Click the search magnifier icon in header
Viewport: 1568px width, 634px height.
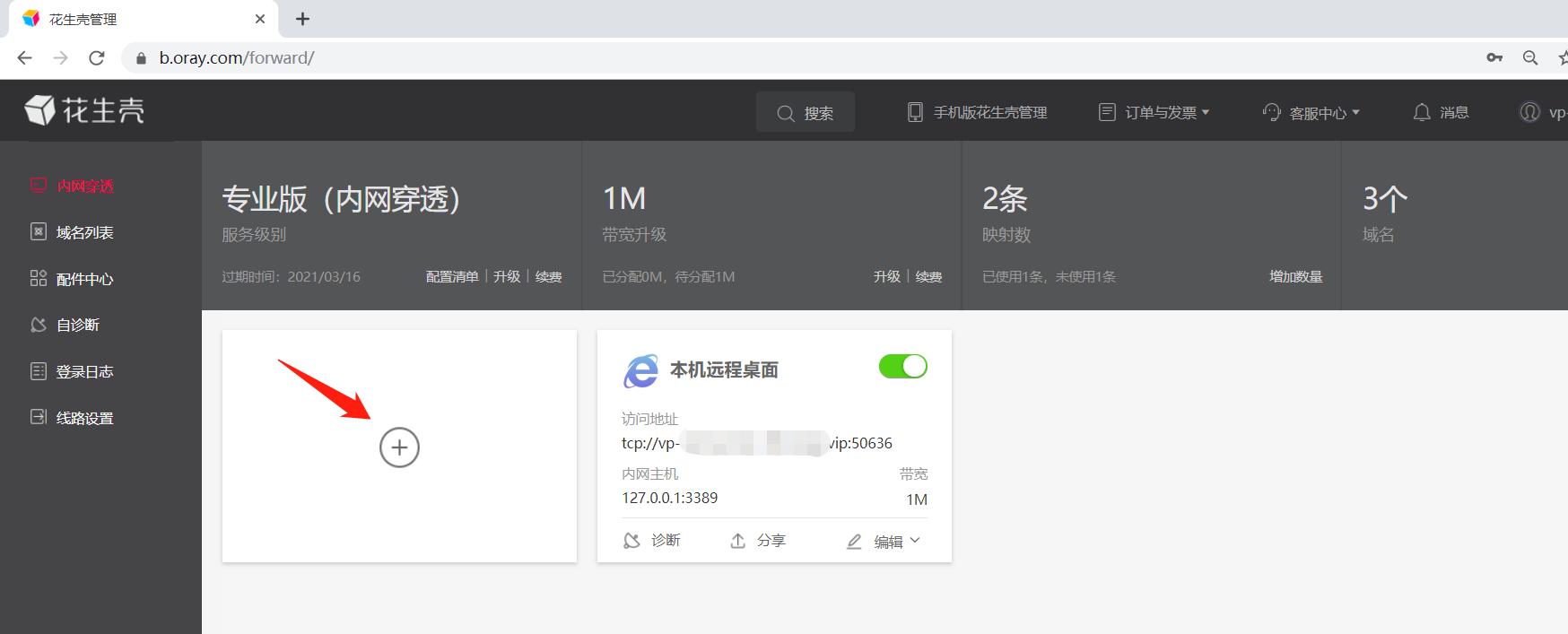[785, 113]
